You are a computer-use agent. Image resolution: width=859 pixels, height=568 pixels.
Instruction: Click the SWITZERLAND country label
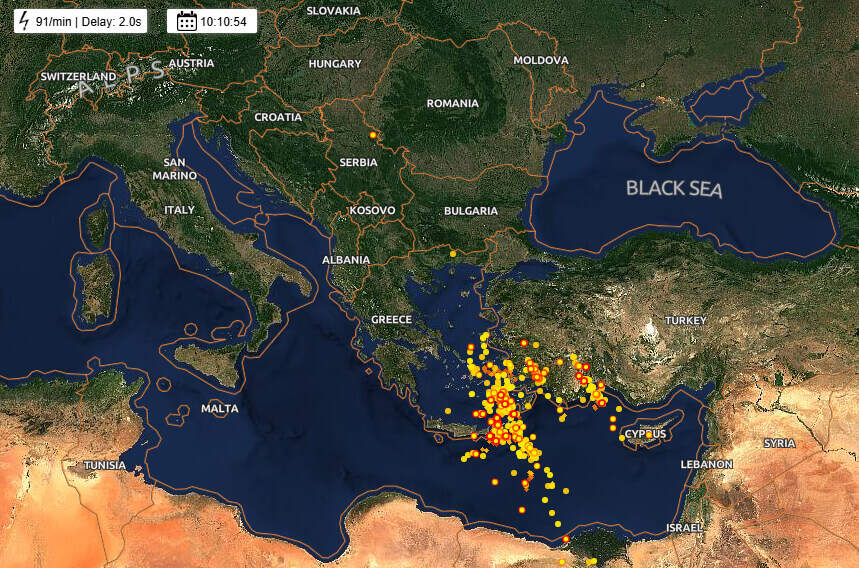(x=78, y=76)
